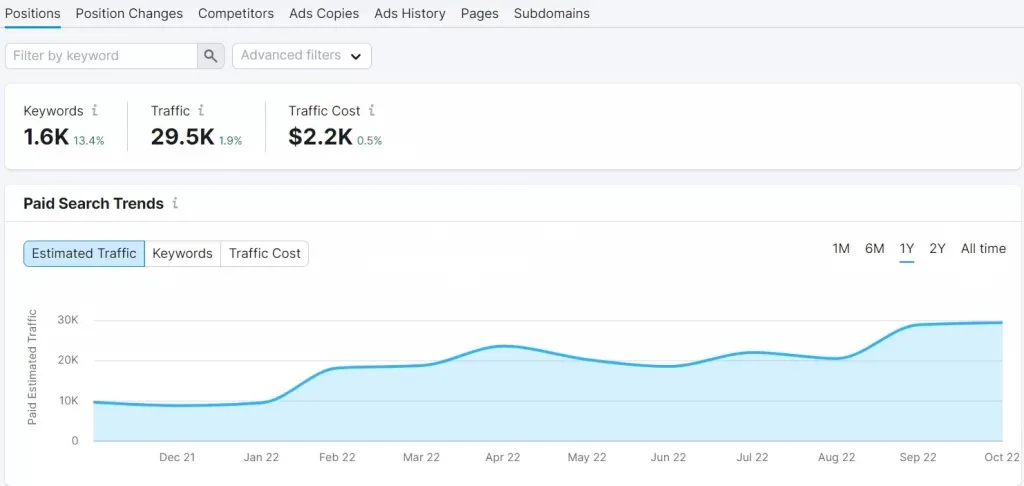
Task: Click the info icon next to Traffic
Action: pos(201,110)
